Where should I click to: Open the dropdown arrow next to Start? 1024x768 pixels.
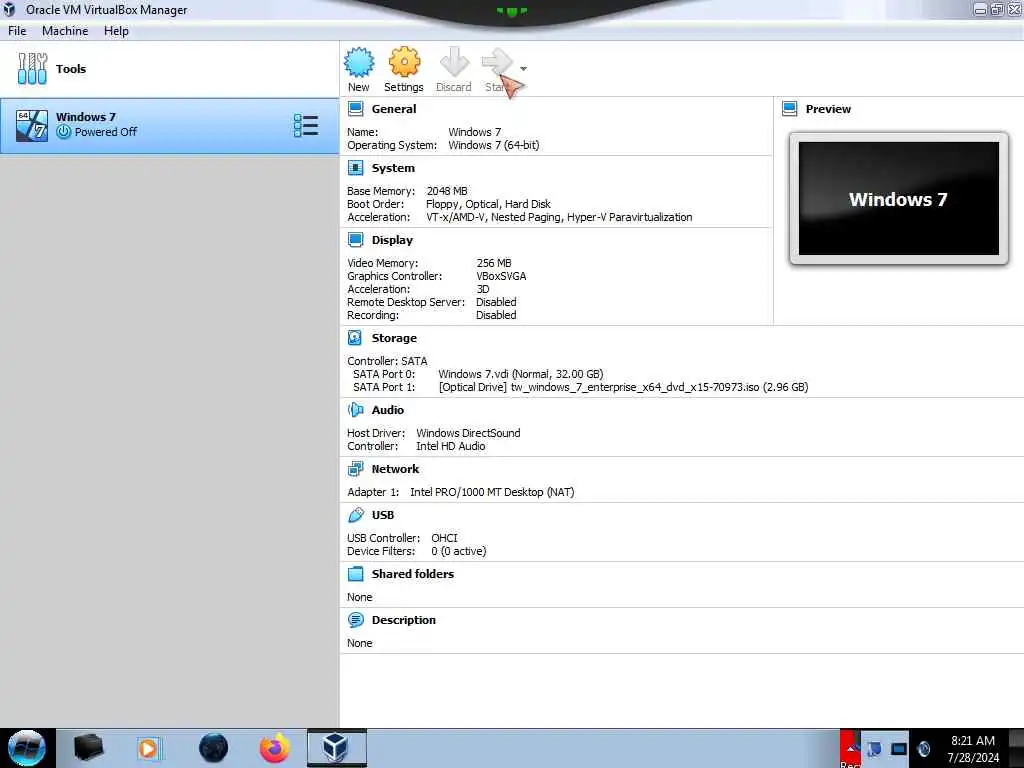pos(523,69)
